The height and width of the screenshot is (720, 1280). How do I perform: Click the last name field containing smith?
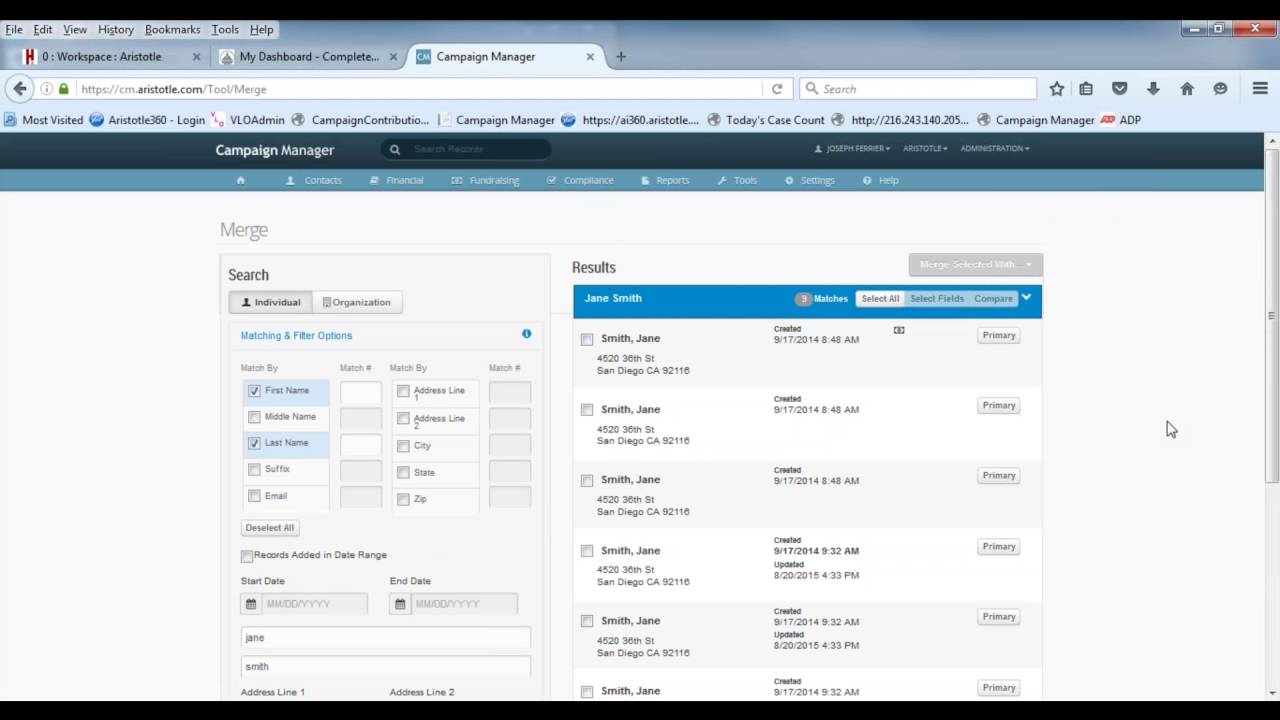(x=386, y=667)
